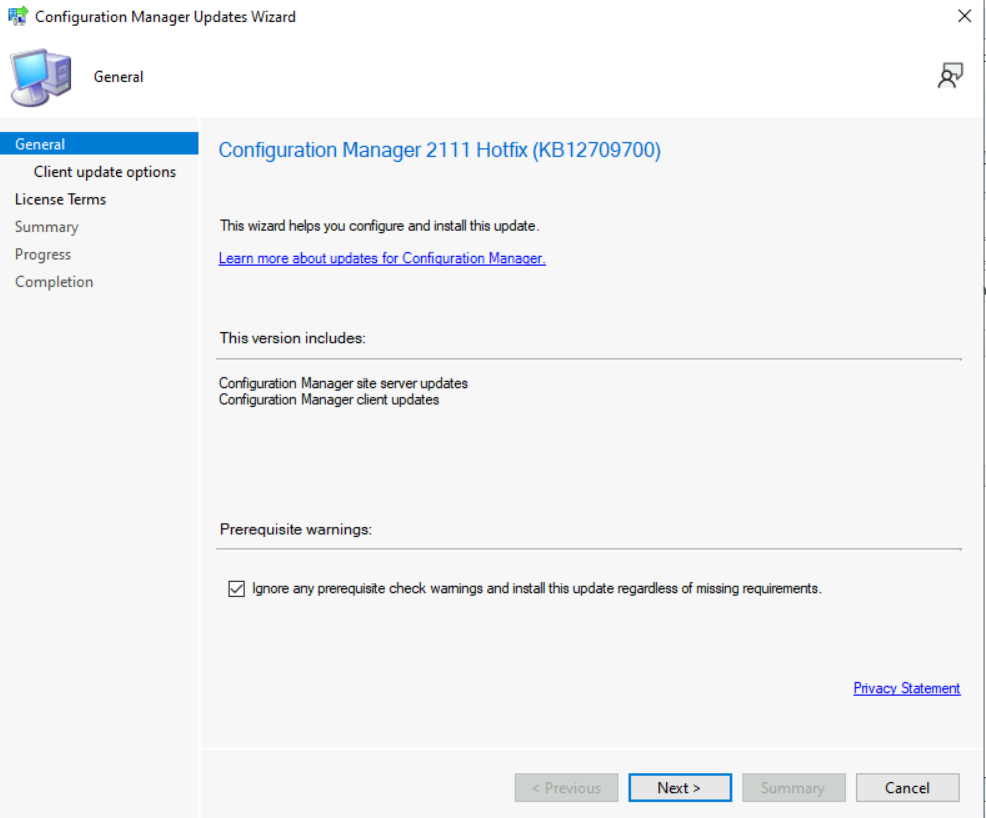Click the Prerequisite warnings label
Screen dimensions: 986x818
pos(296,529)
